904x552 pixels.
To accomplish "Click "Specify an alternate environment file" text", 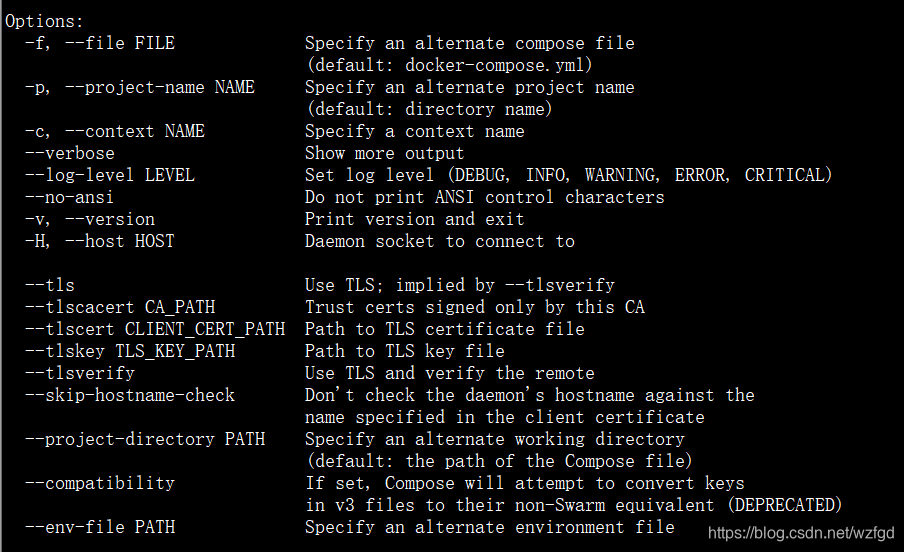I will click(490, 527).
